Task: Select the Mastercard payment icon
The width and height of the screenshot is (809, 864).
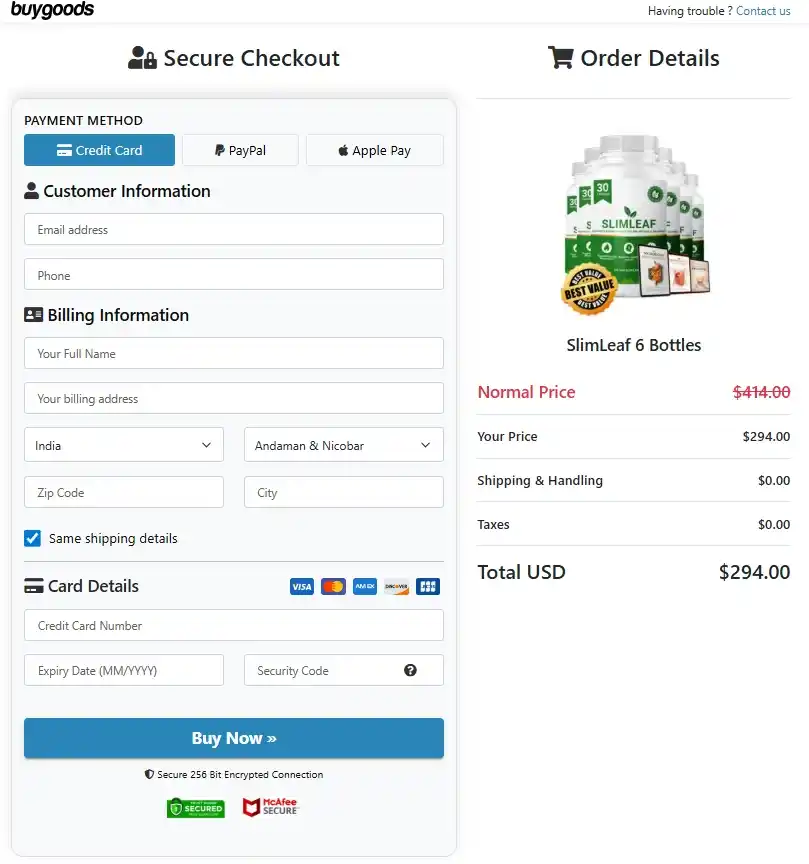Action: (x=333, y=586)
